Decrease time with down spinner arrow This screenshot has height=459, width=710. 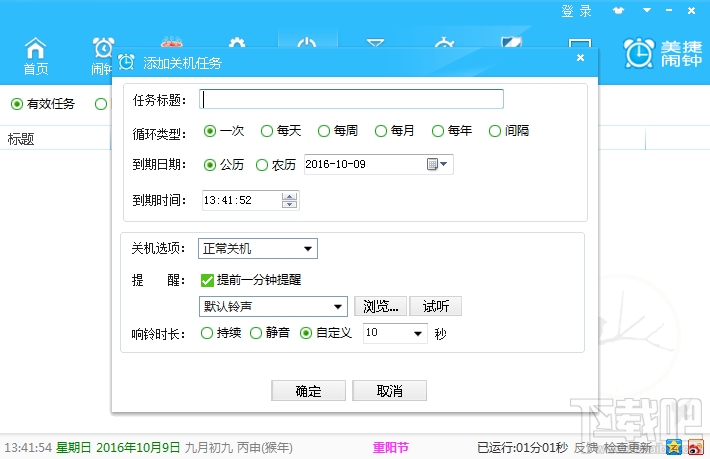pos(289,204)
